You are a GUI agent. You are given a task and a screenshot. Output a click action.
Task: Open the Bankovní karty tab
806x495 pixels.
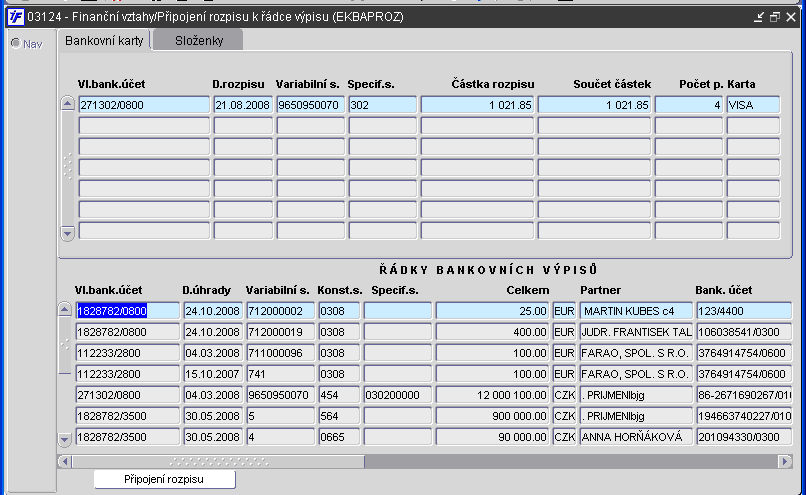coord(104,41)
